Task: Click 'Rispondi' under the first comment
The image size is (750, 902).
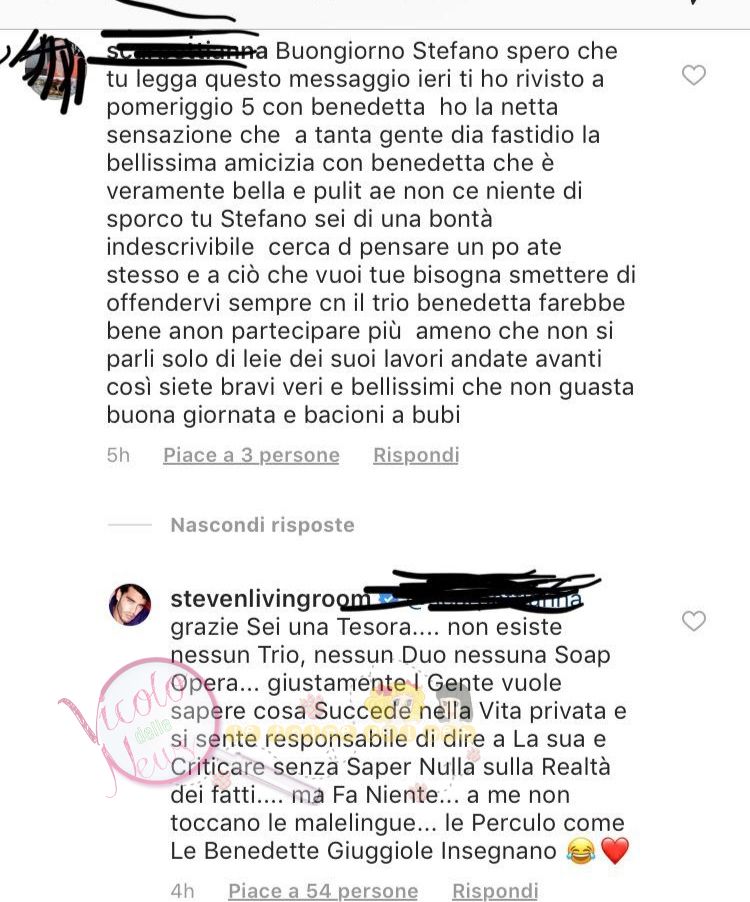Action: pos(416,455)
